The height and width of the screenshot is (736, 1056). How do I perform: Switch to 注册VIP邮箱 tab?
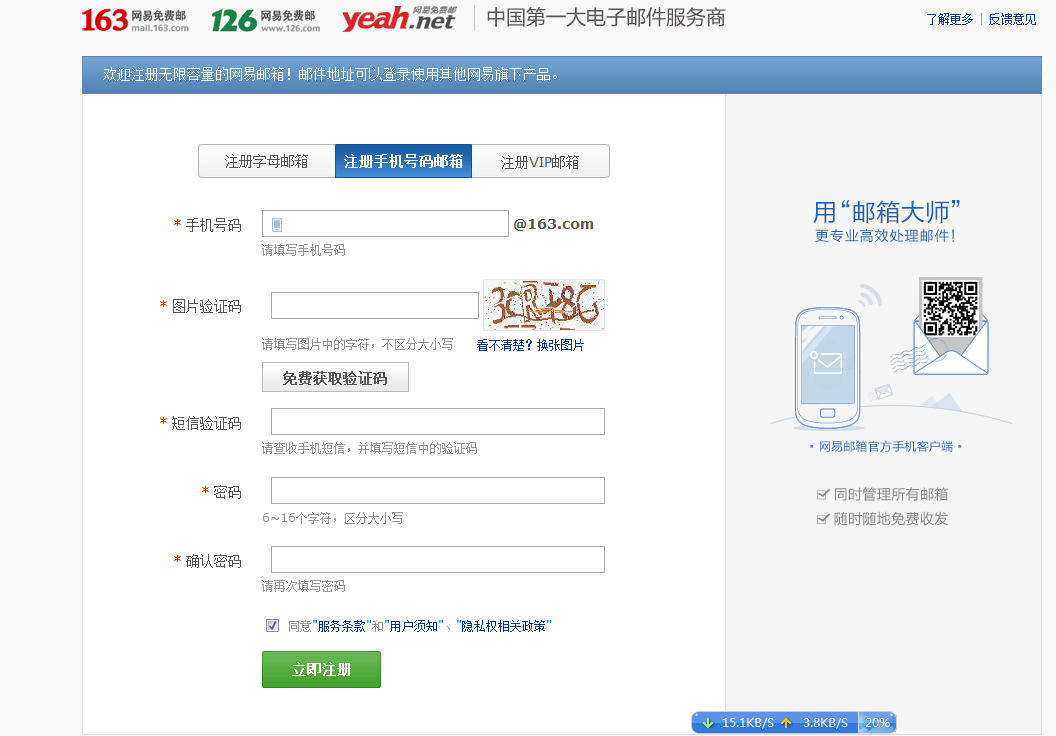point(540,162)
